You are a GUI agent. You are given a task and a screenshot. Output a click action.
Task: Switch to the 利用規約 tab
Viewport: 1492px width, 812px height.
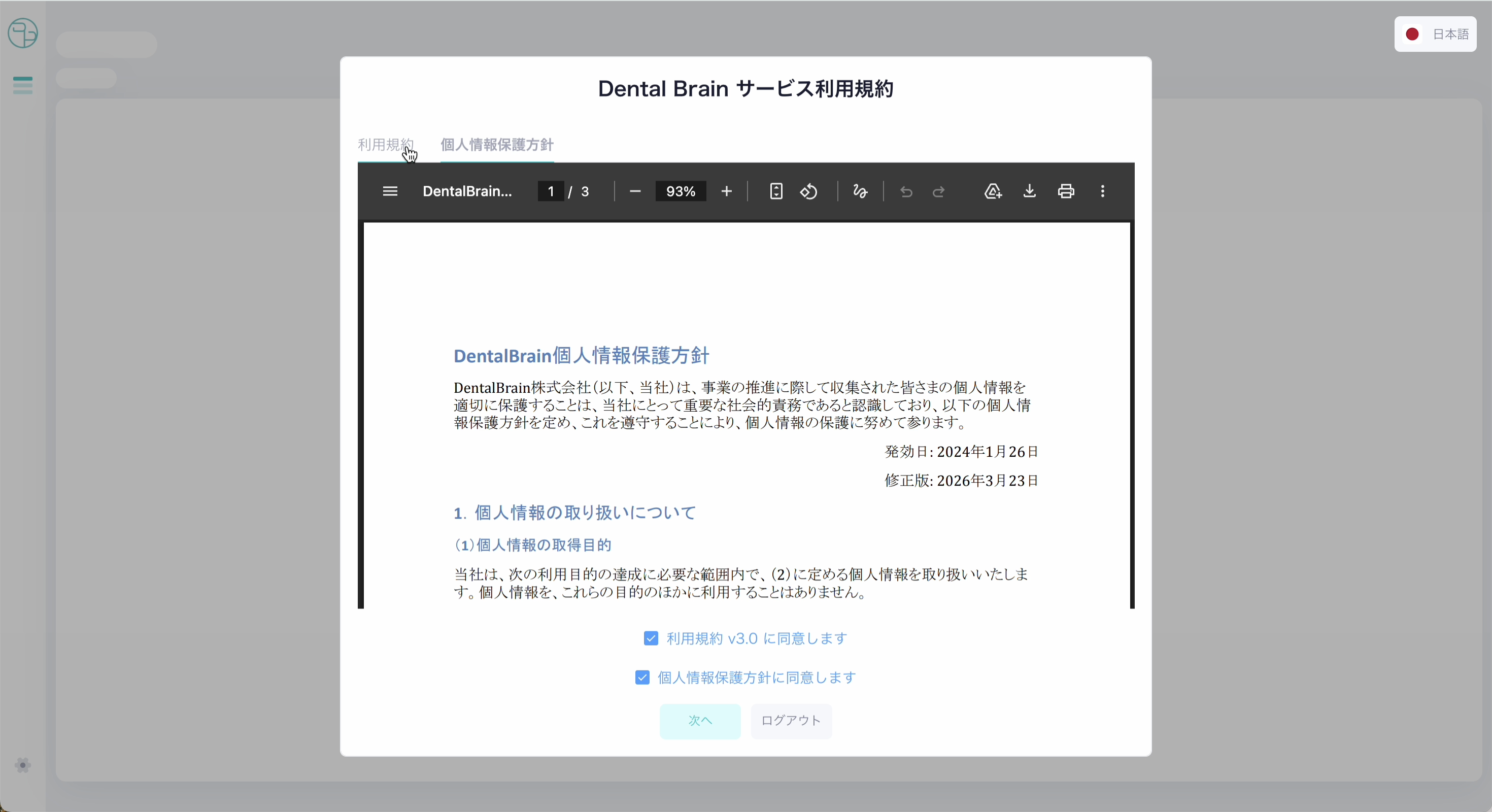385,144
